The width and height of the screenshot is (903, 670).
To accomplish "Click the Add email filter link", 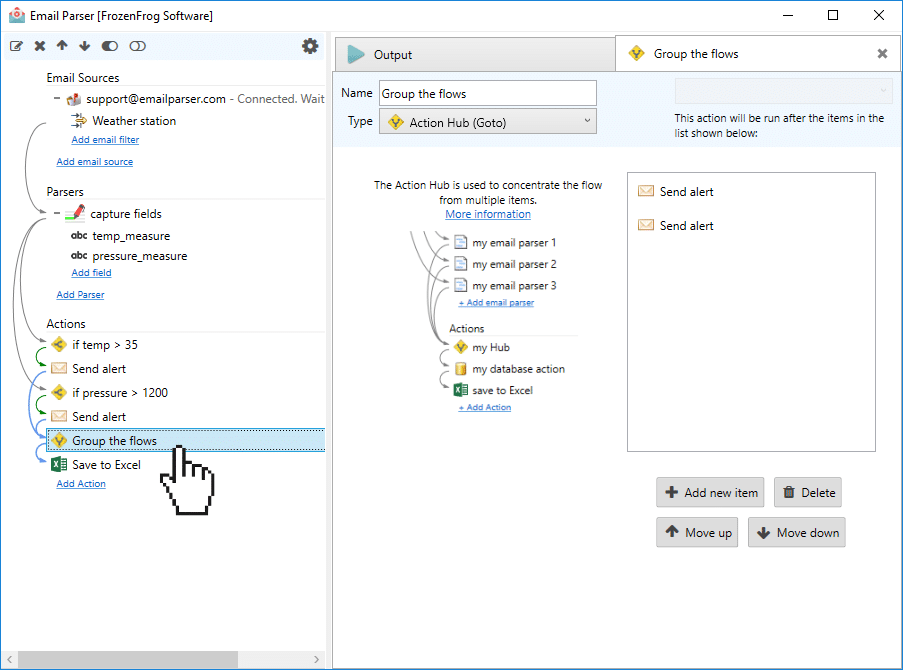I will pos(105,139).
